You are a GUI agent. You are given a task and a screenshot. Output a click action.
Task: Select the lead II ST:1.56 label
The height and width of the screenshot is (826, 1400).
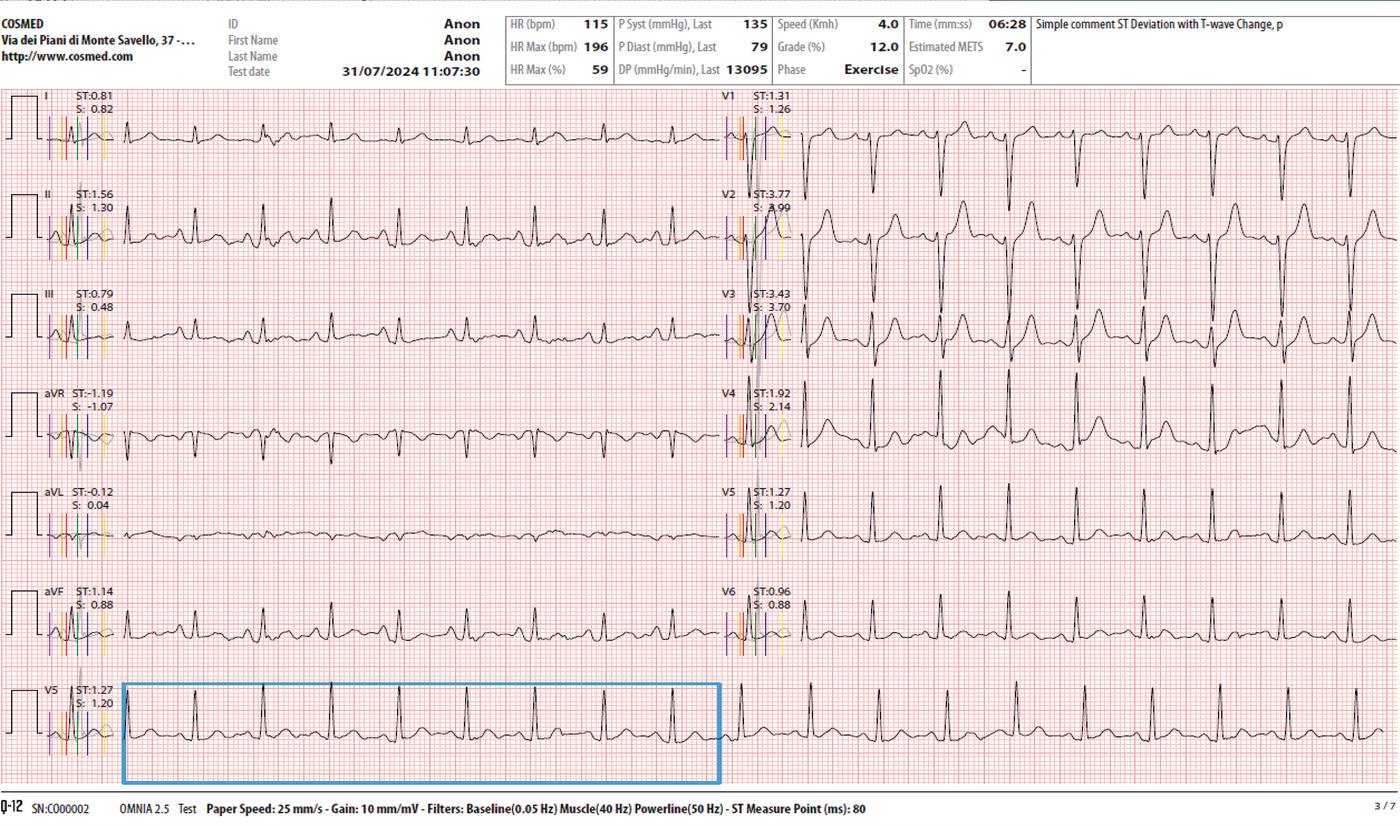pos(94,195)
